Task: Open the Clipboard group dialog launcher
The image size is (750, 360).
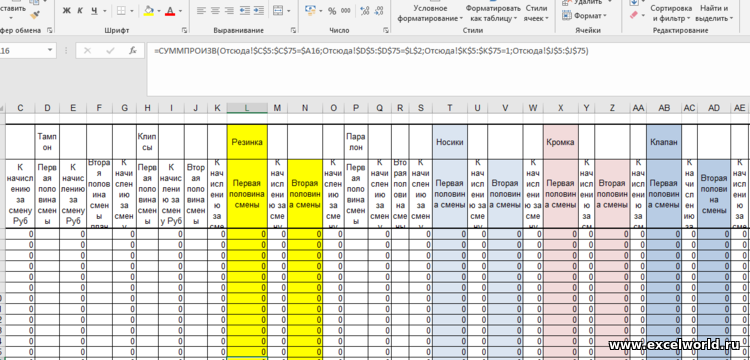Action: tap(50, 31)
